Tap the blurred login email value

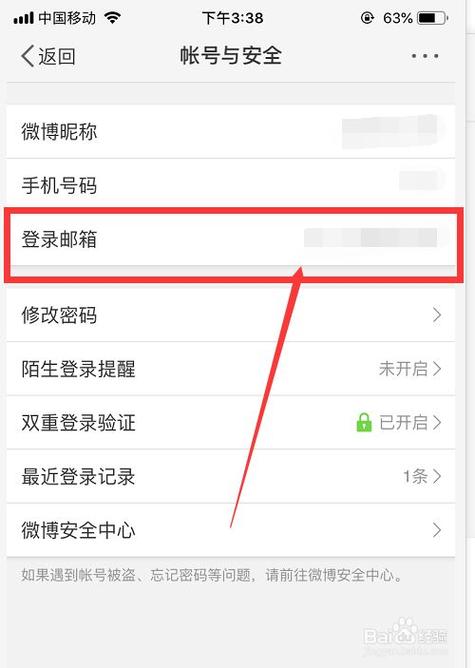click(371, 238)
